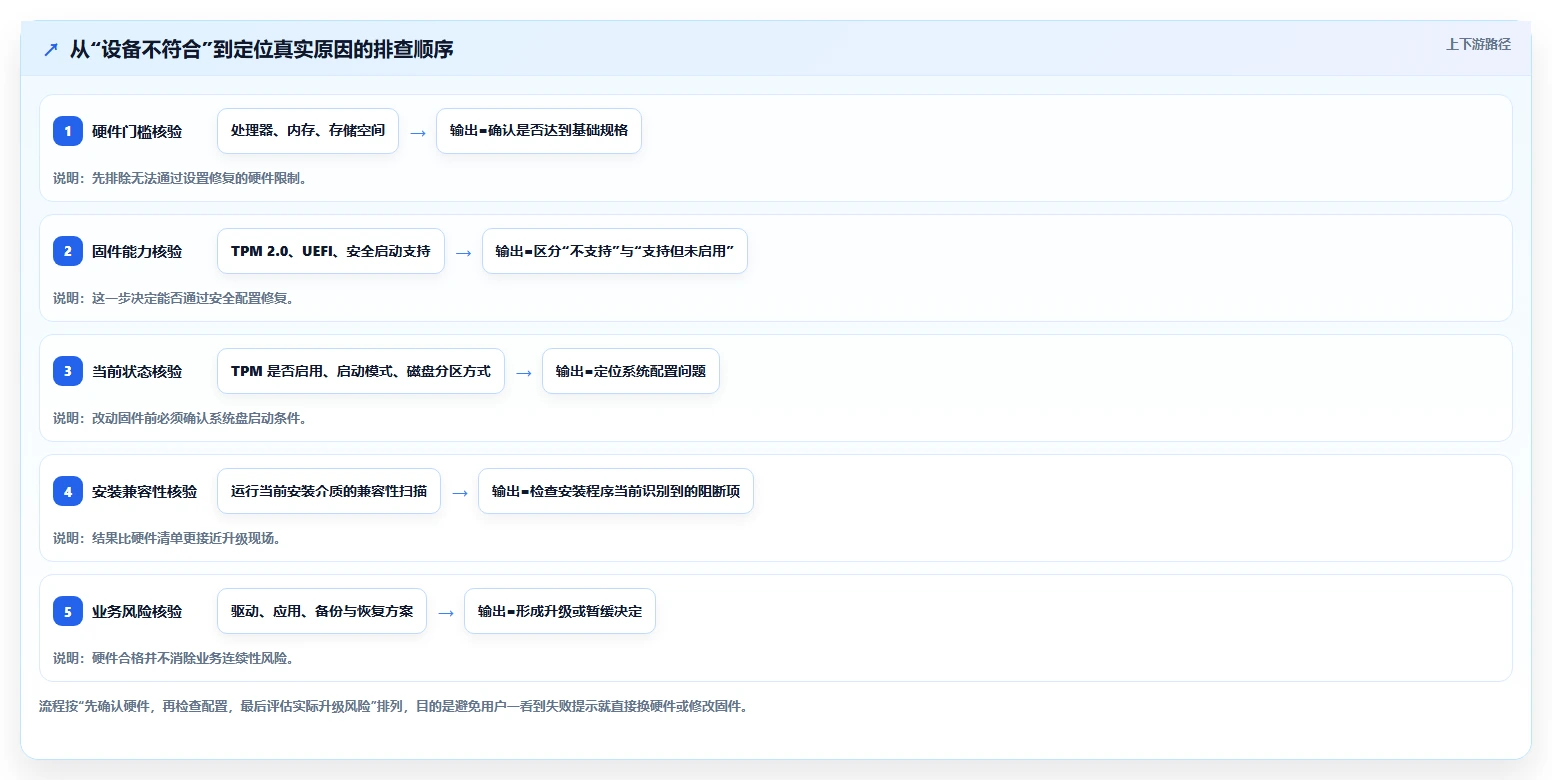Click the diagonal arrow icon beside the title
Image resolution: width=1552 pixels, height=780 pixels.
50,49
